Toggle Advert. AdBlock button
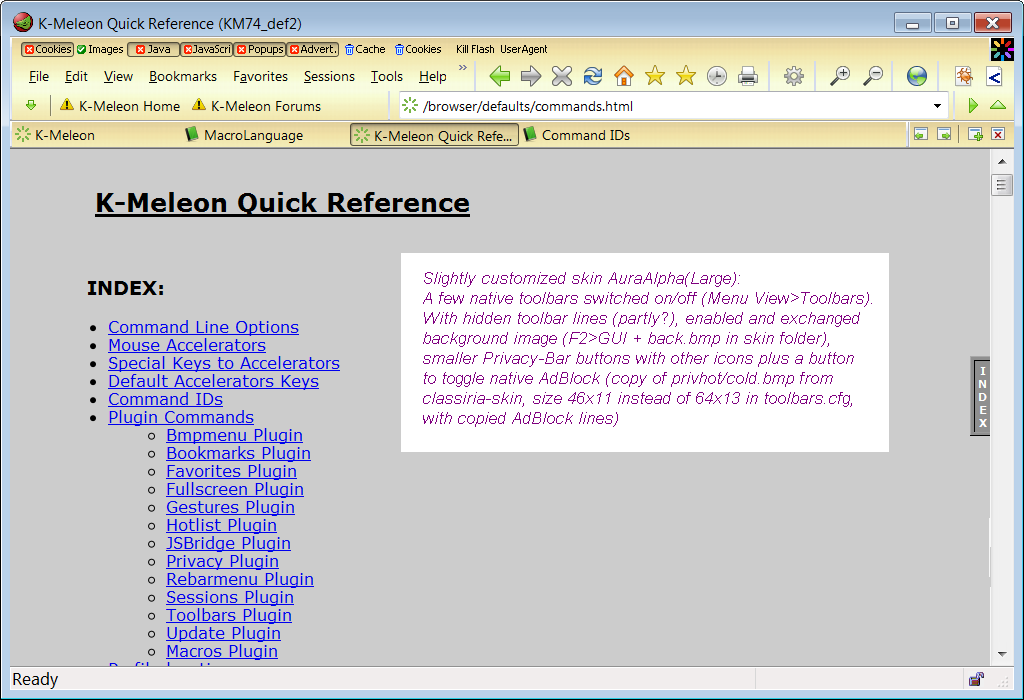 pyautogui.click(x=313, y=49)
